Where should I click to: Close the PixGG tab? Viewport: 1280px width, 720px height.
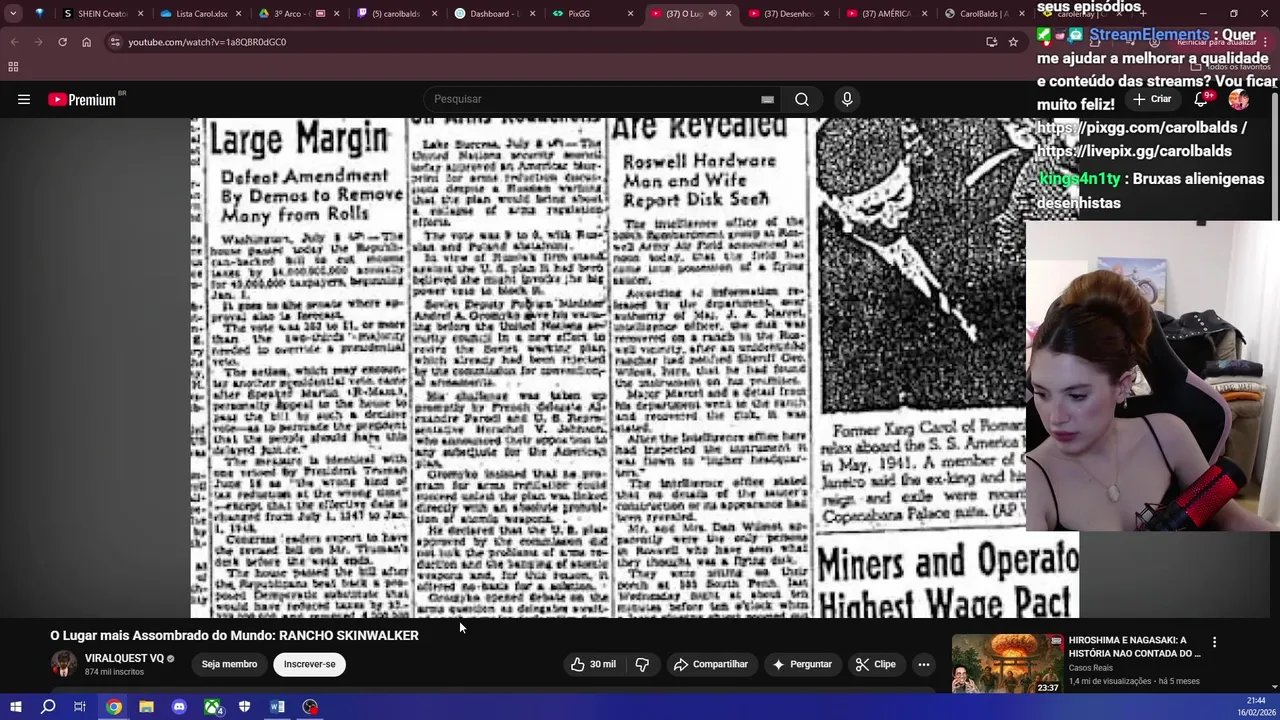tap(630, 14)
